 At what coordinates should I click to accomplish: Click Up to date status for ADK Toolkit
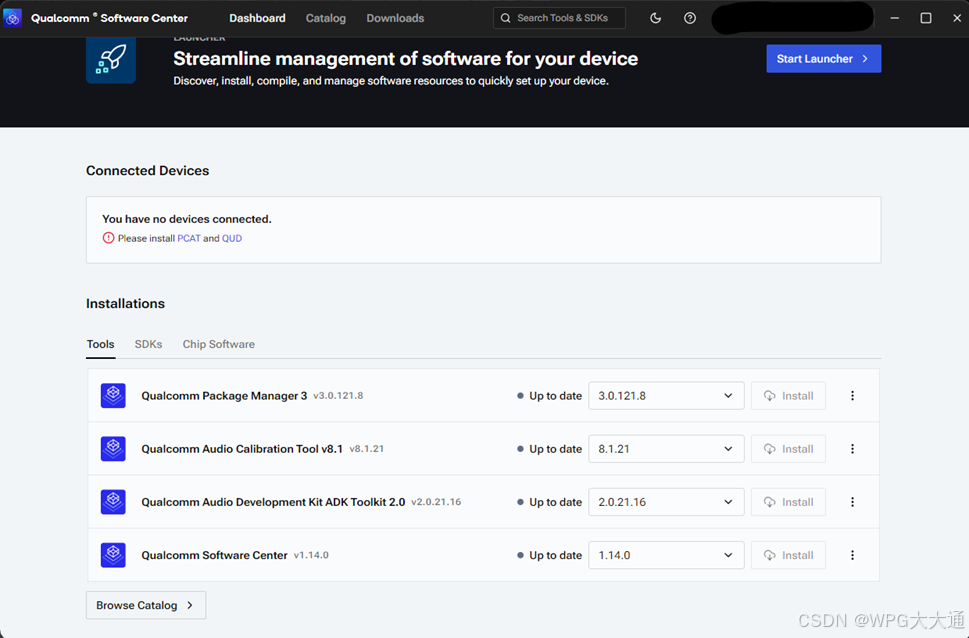tap(549, 502)
